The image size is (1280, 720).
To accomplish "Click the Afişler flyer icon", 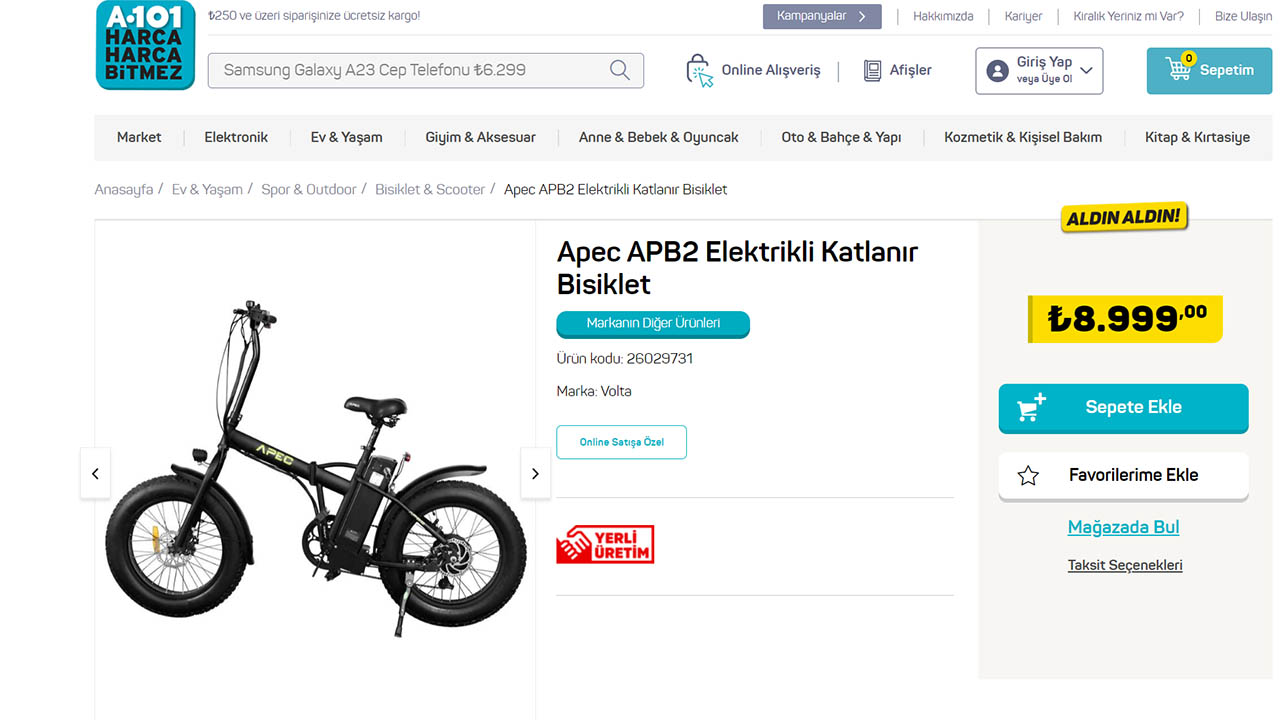I will point(872,70).
